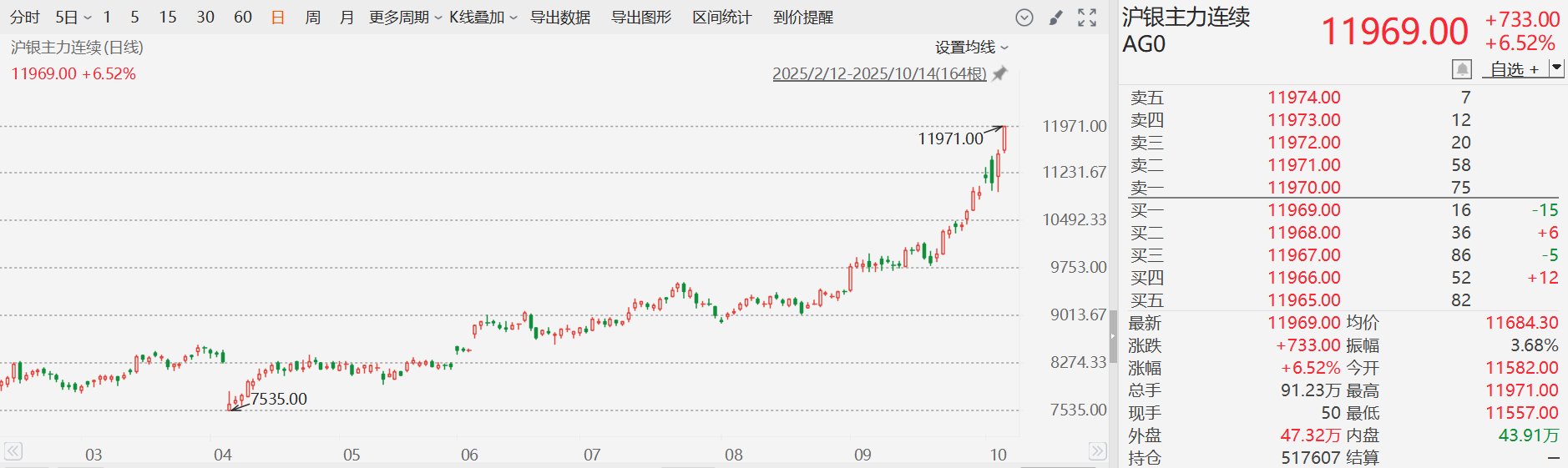This screenshot has height=468, width=1568.
Task: Switch to the 分时 intraday tab
Action: click(x=24, y=18)
